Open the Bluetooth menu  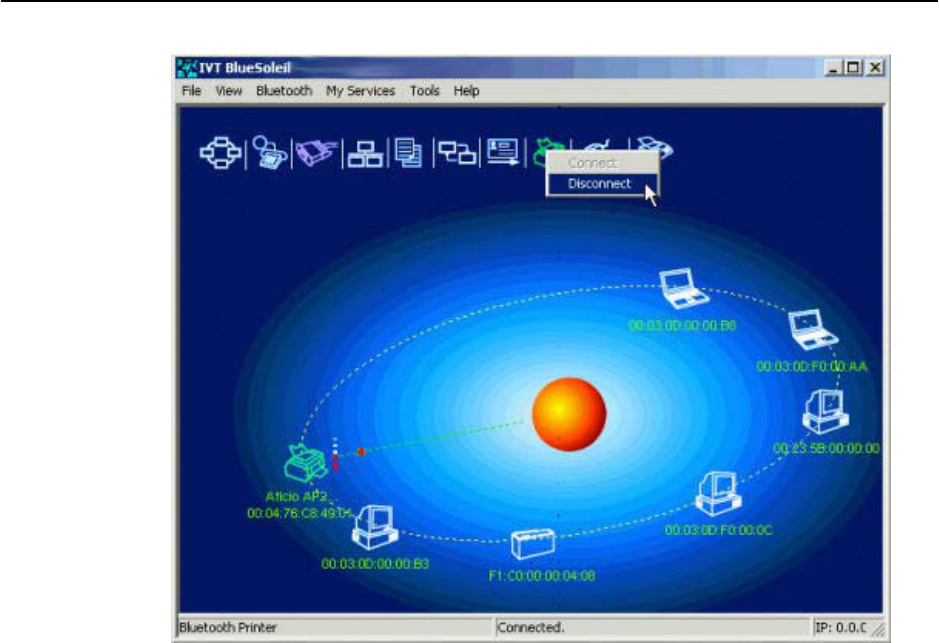(284, 91)
